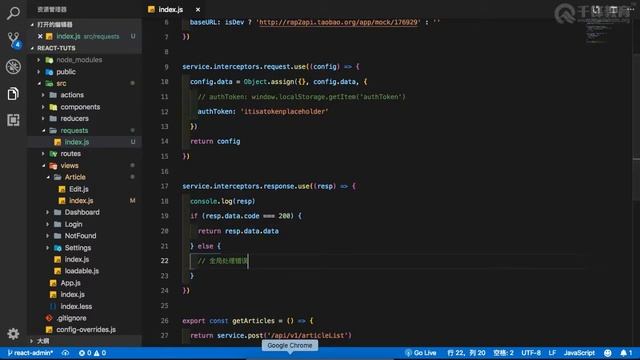Open the Manage gear settings icon
640x360 pixels.
13,334
